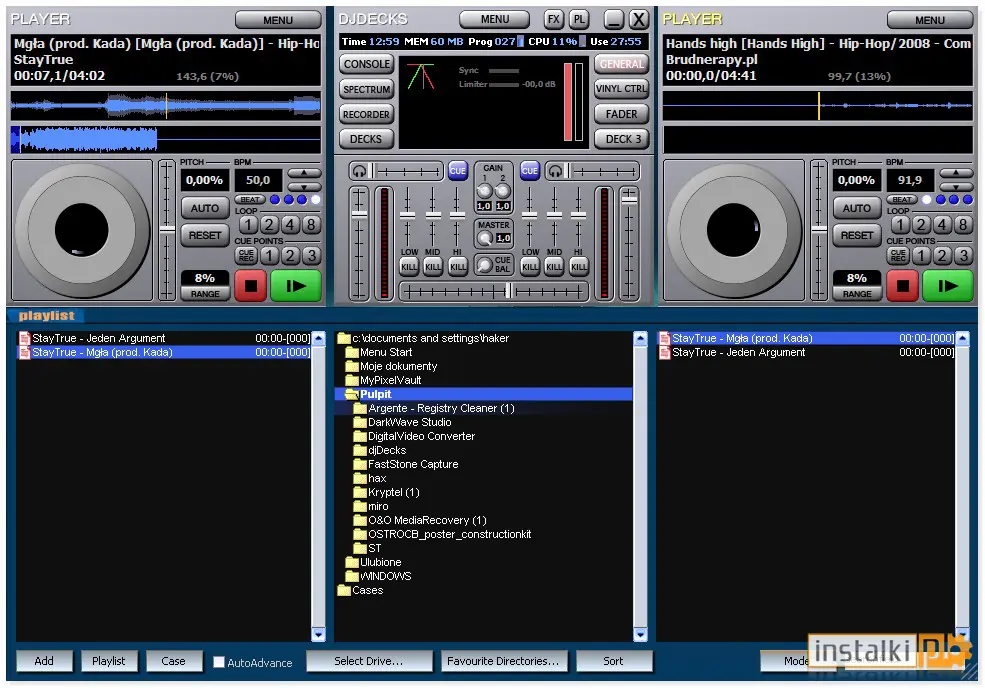Set loop length 1 on left deck
Image resolution: width=985 pixels, height=688 pixels.
248,224
